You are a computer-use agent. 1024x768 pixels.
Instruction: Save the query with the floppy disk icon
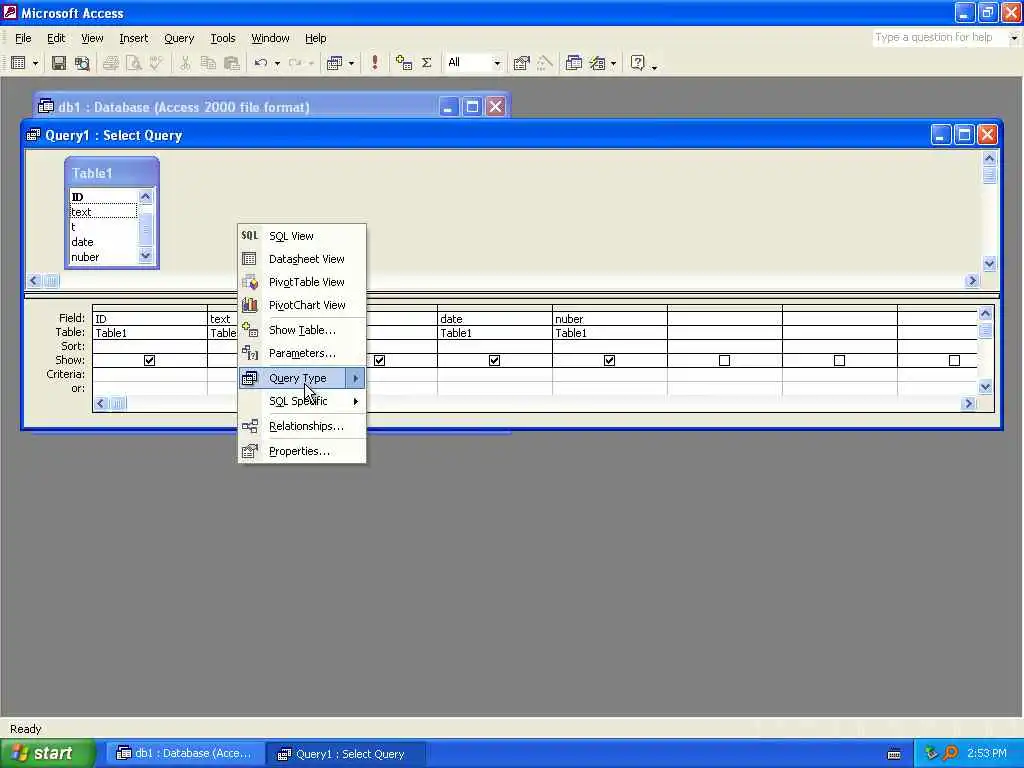coord(59,63)
